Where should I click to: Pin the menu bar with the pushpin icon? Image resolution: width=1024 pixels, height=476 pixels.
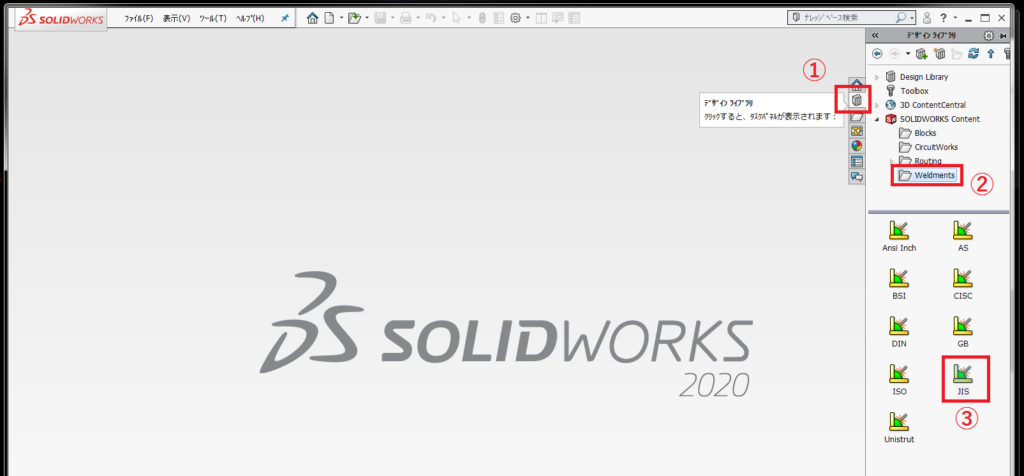285,18
